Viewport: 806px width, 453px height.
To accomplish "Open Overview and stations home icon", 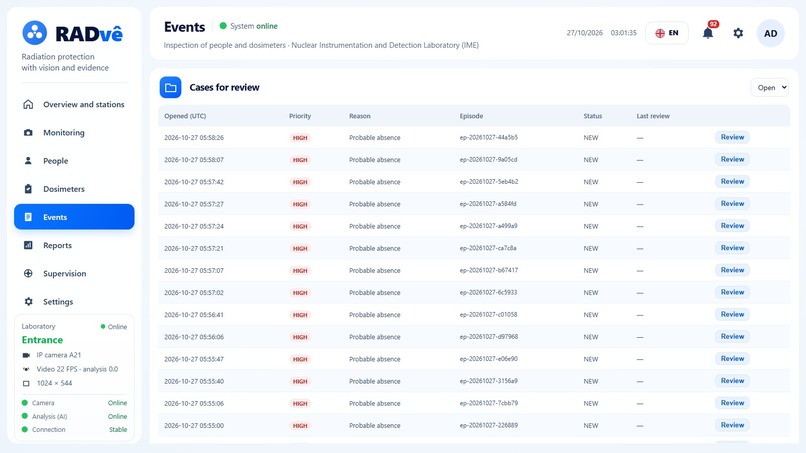I will (28, 104).
